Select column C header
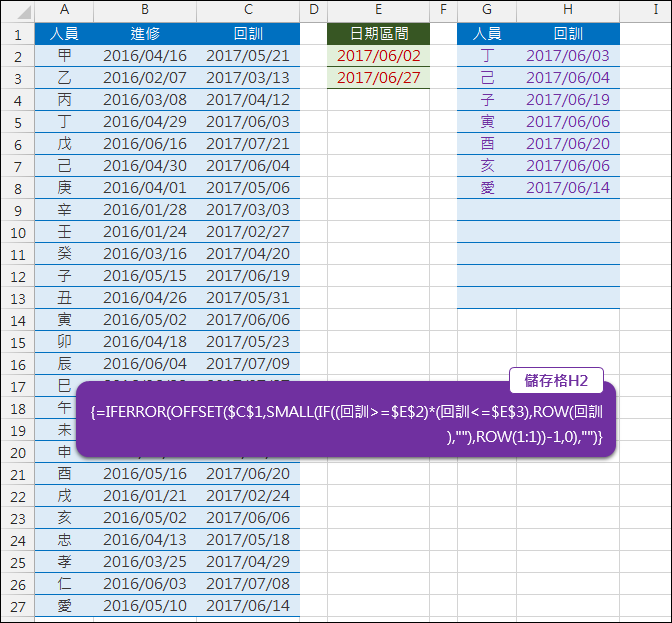The image size is (672, 623). pos(248,10)
